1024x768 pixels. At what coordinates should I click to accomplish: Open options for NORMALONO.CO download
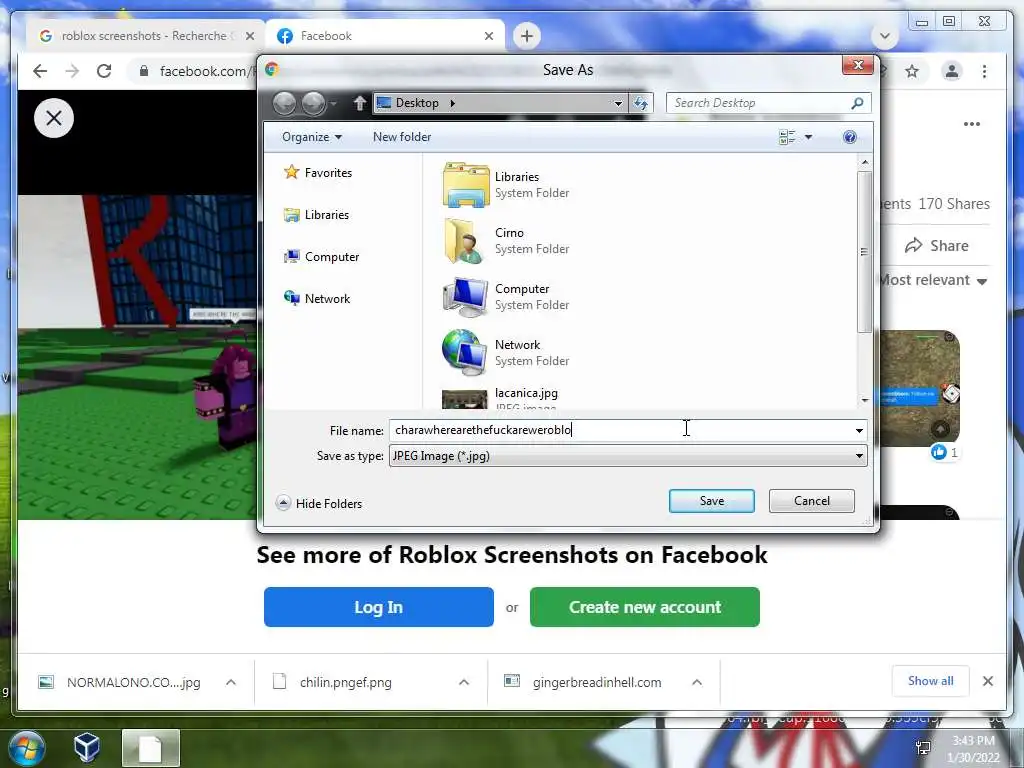click(x=231, y=682)
